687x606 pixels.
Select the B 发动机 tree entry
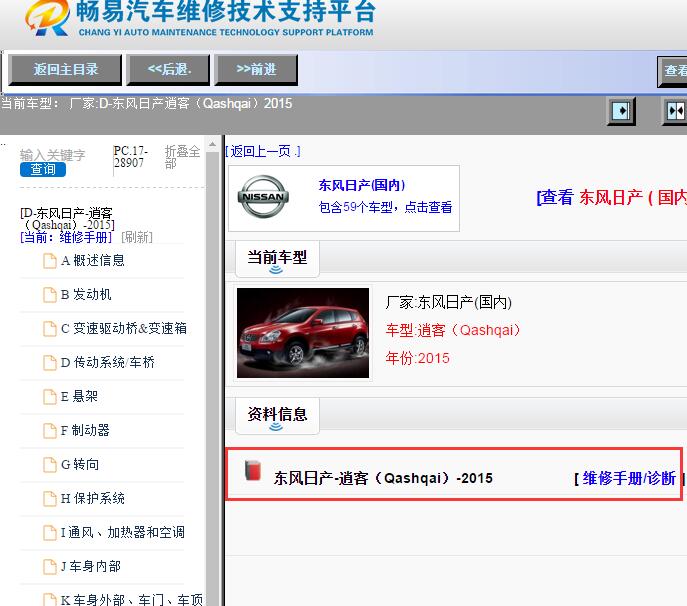(x=86, y=294)
